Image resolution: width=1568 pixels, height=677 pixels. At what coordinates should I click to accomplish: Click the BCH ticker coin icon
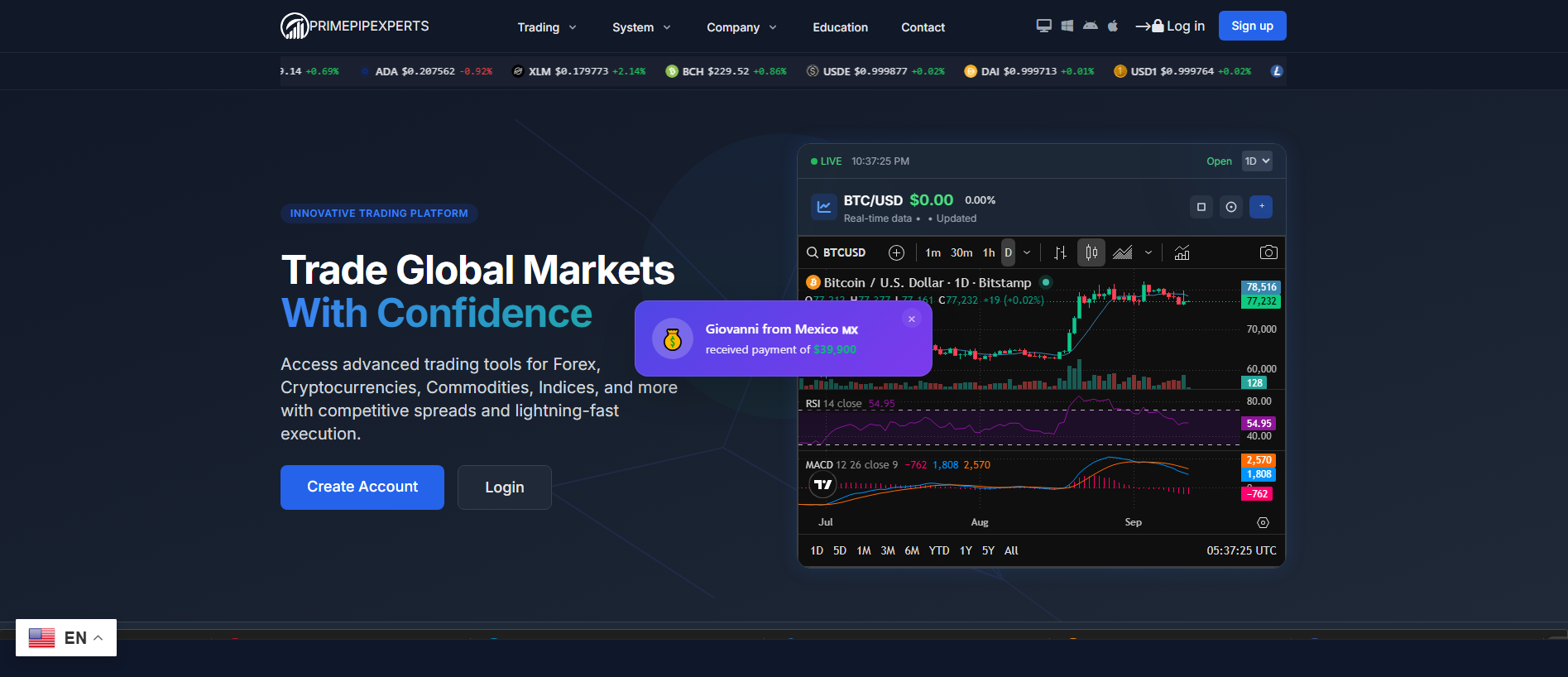[672, 71]
